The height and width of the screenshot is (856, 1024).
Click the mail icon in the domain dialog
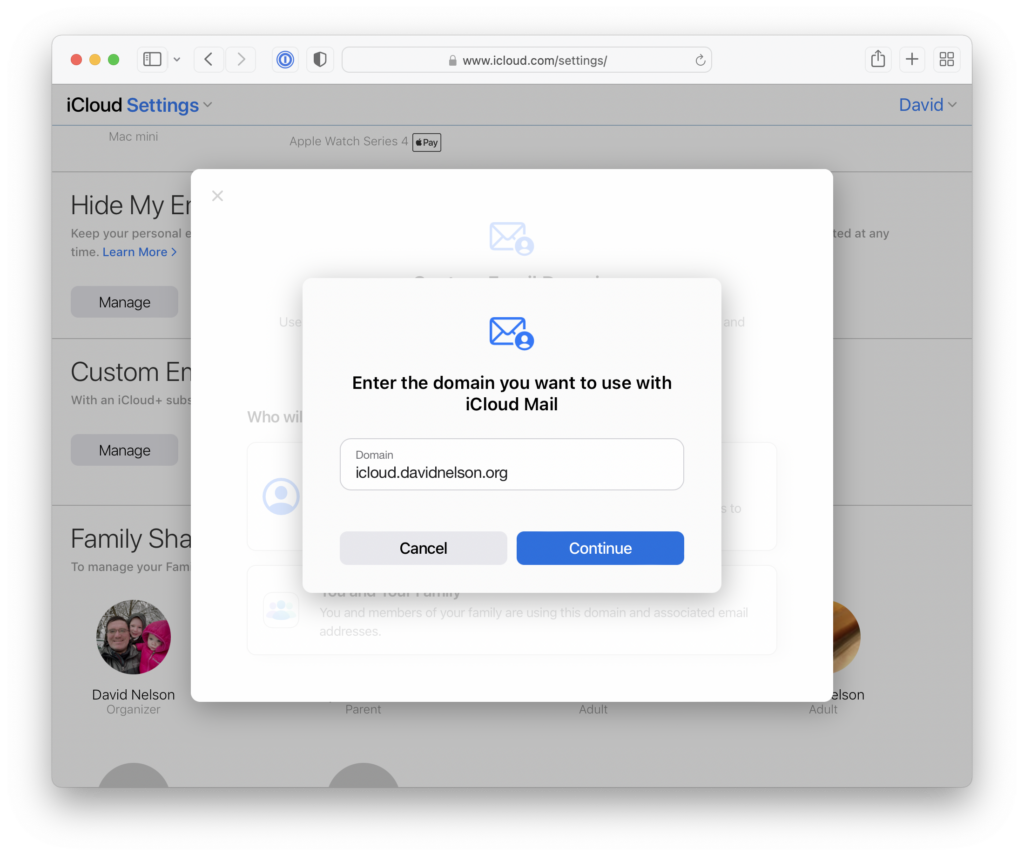tap(511, 333)
